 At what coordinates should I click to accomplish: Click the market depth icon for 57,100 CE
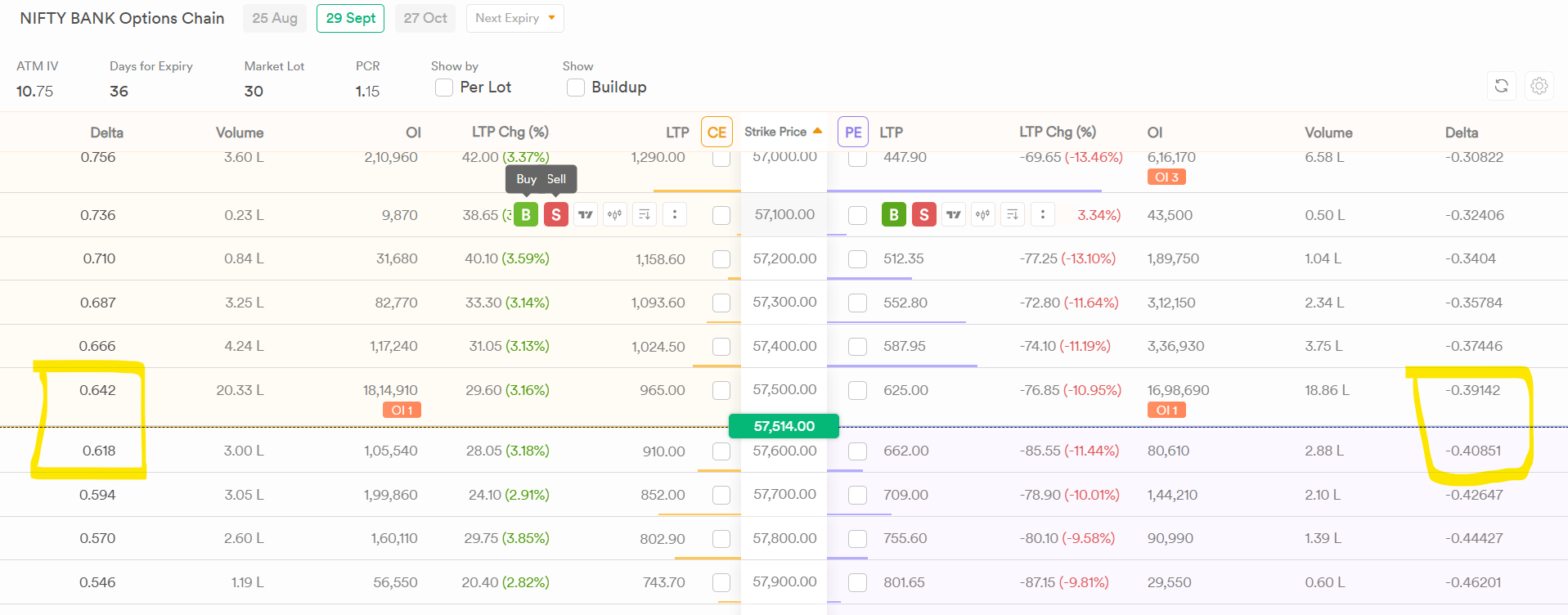pos(645,215)
